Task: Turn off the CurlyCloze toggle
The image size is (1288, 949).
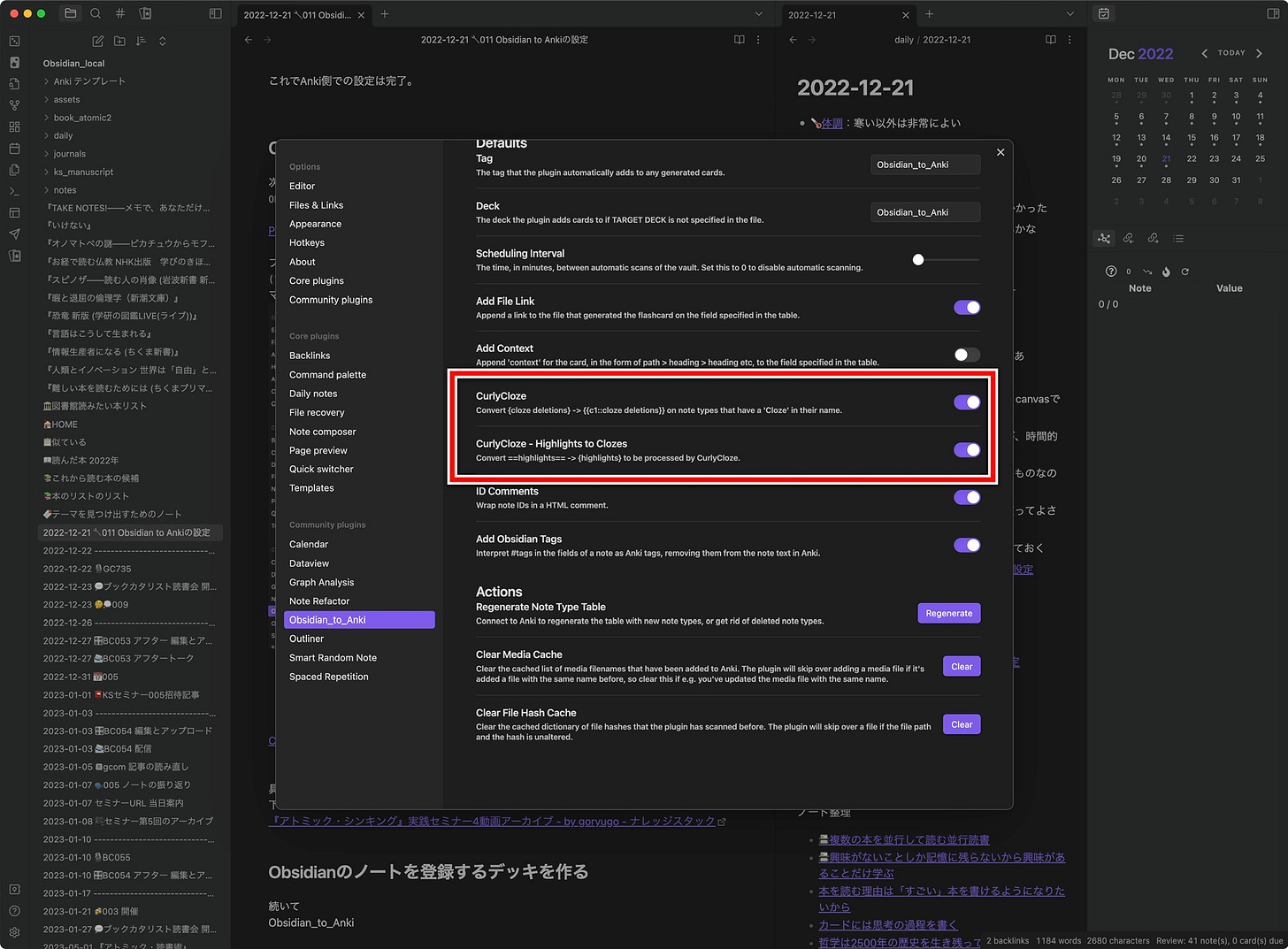Action: point(967,402)
